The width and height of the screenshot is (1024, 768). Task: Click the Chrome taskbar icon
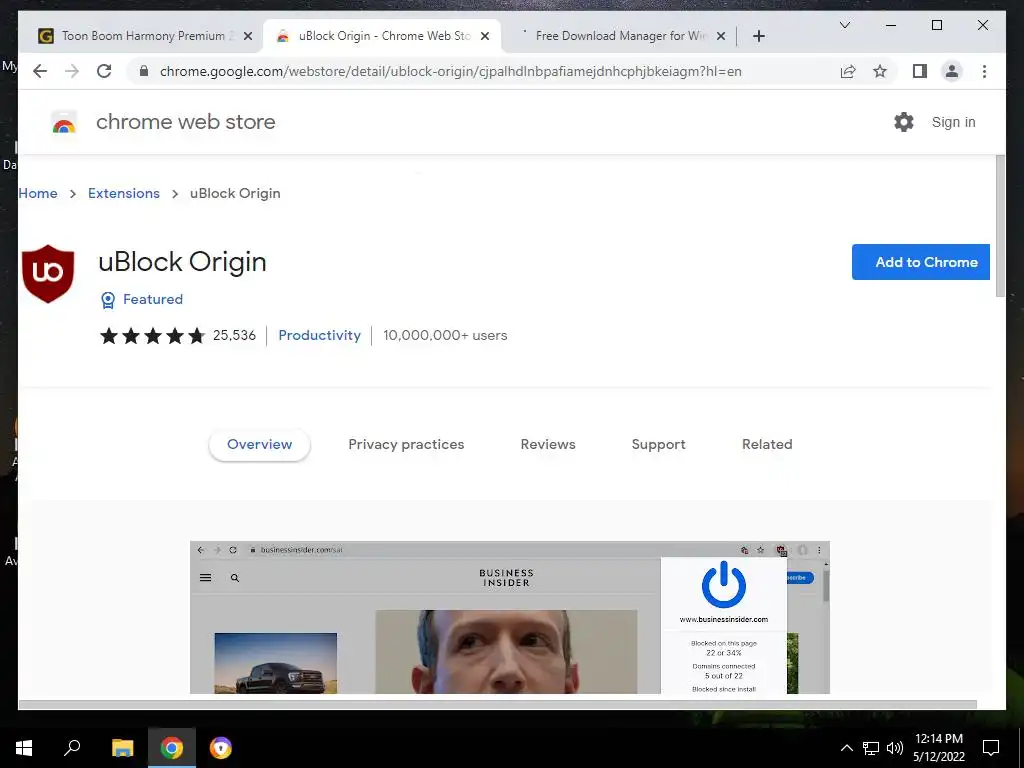click(x=172, y=748)
